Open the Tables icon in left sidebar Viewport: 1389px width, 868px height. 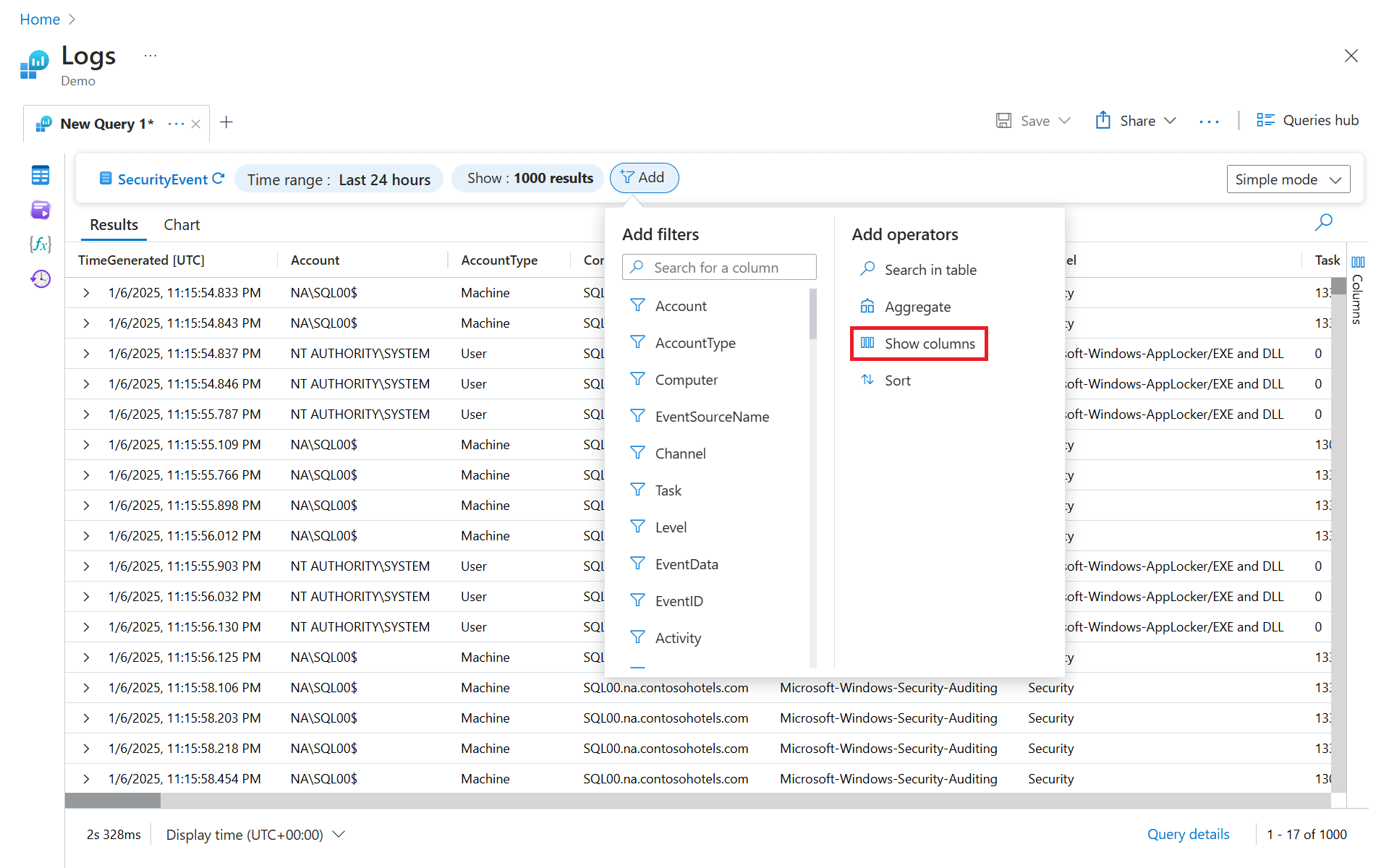pos(41,175)
